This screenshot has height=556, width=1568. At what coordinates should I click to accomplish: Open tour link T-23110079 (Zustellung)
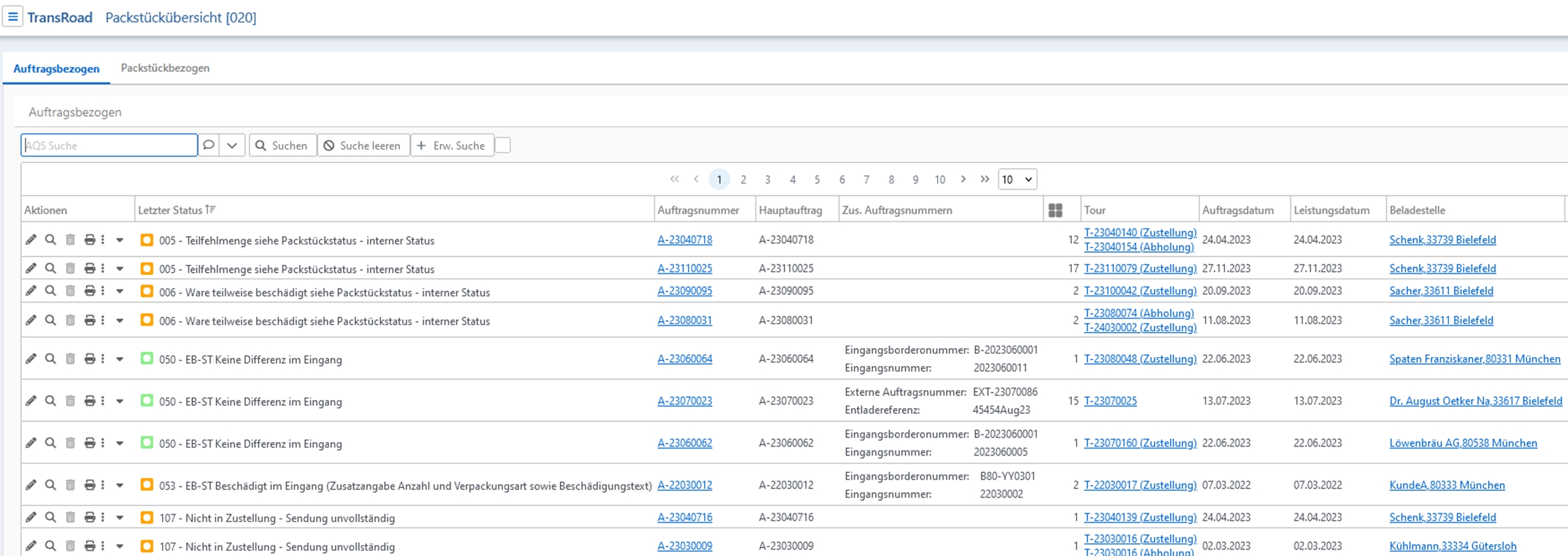(x=1139, y=268)
